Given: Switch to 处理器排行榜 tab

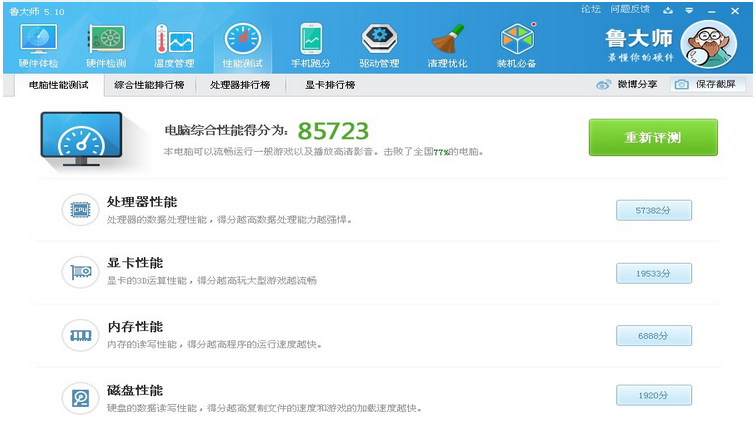Looking at the screenshot, I should pyautogui.click(x=240, y=85).
